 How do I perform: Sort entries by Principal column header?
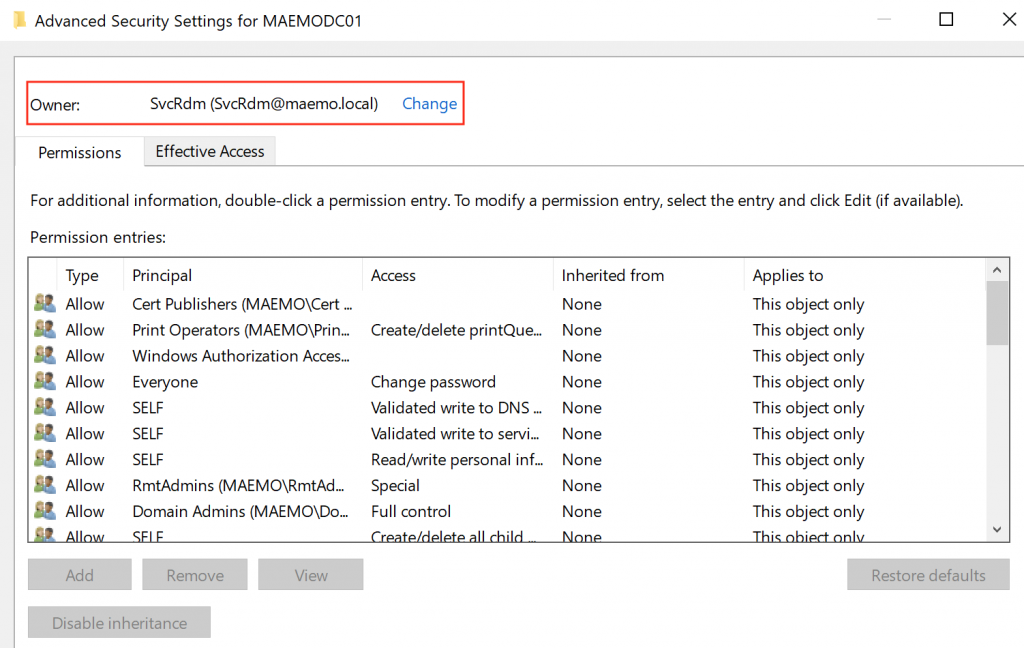pos(162,275)
